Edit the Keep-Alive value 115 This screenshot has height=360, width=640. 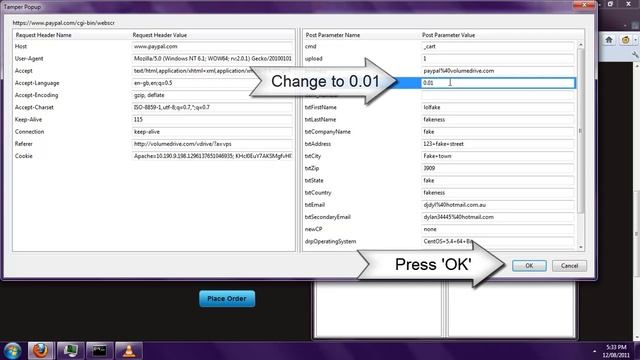(x=212, y=120)
